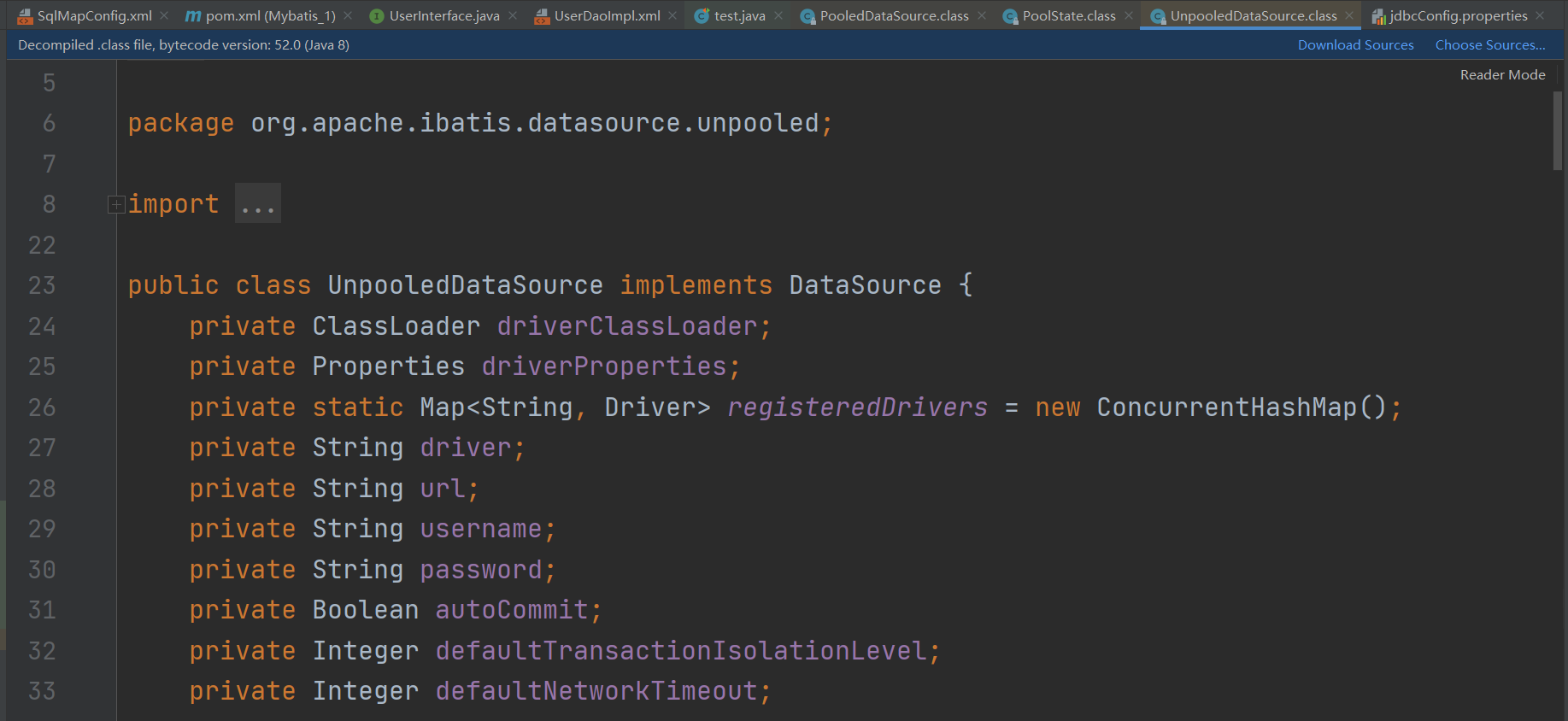
Task: Click the folded import ellipsis placeholder
Action: (257, 204)
